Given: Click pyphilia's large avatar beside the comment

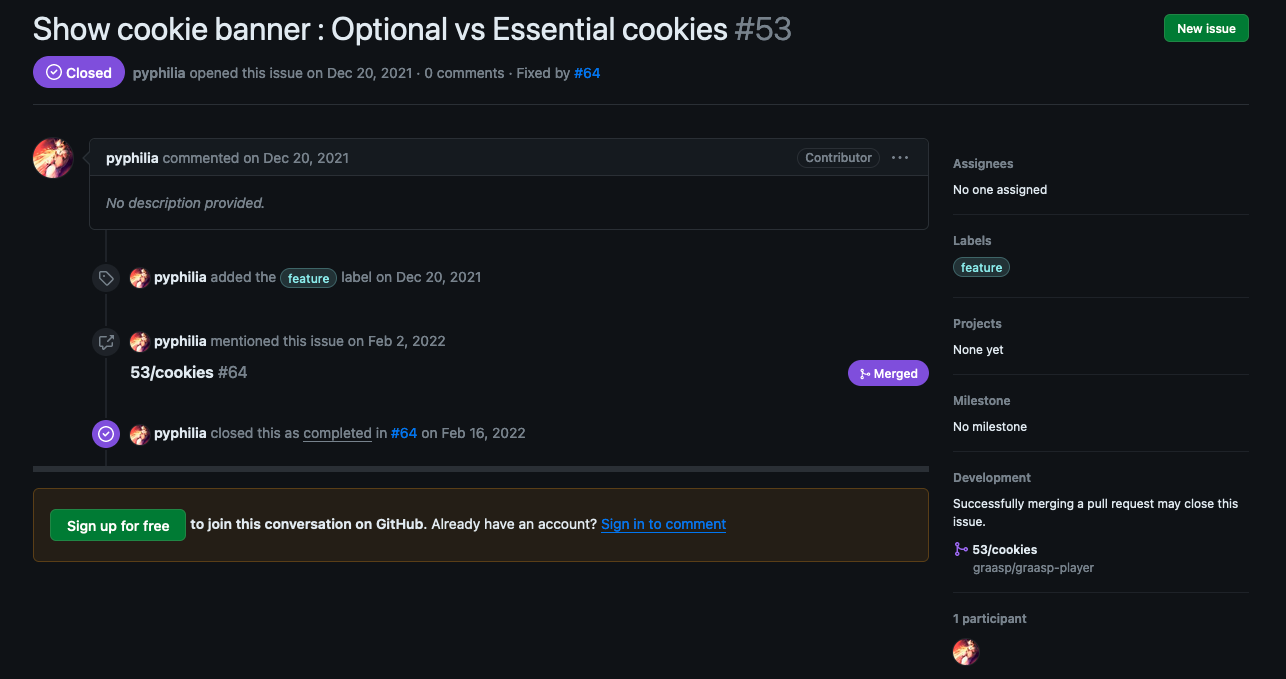Looking at the screenshot, I should click(x=53, y=158).
